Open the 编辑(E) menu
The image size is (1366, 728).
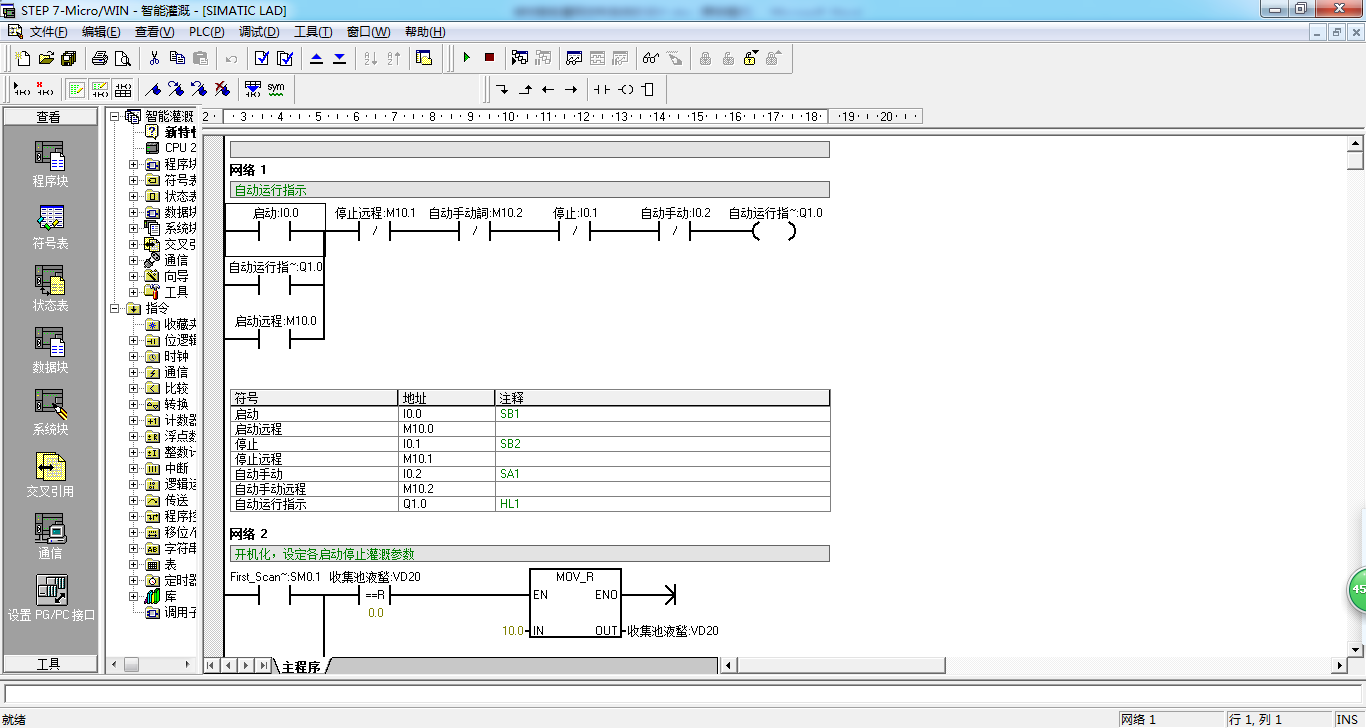tap(101, 32)
